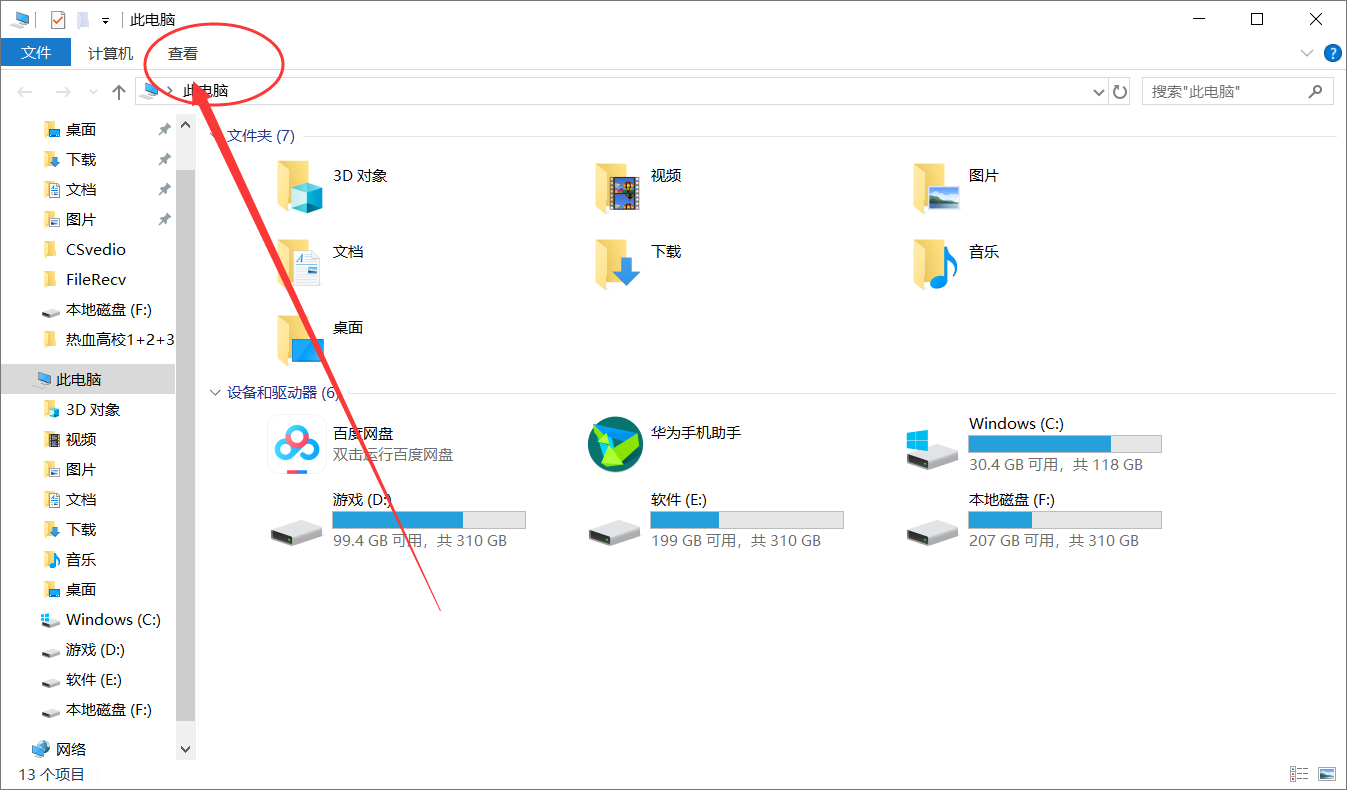Click the 双击运行百度网盘 description text

click(x=393, y=455)
